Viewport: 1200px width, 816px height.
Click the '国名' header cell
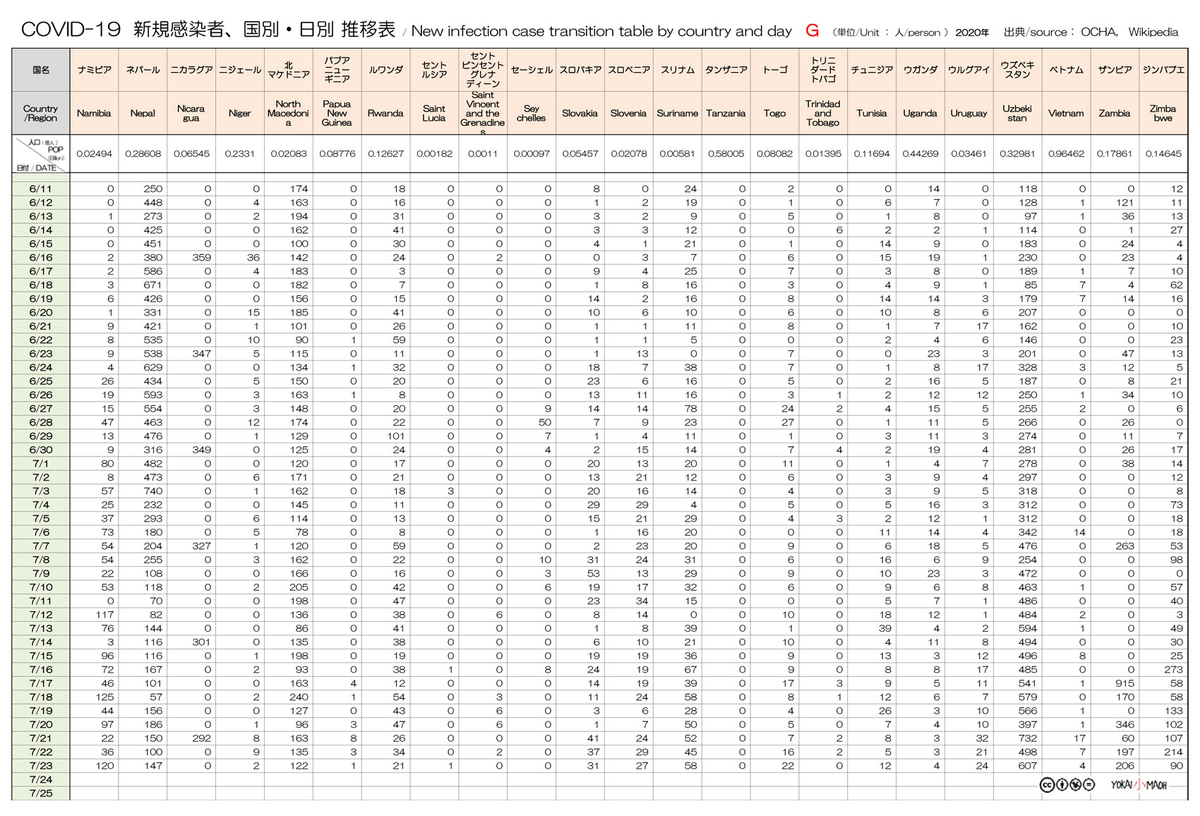41,71
